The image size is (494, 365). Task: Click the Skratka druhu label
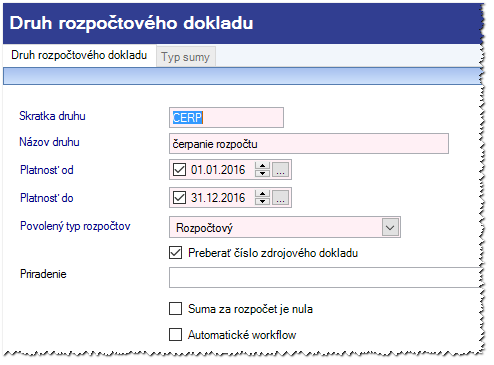pos(52,116)
